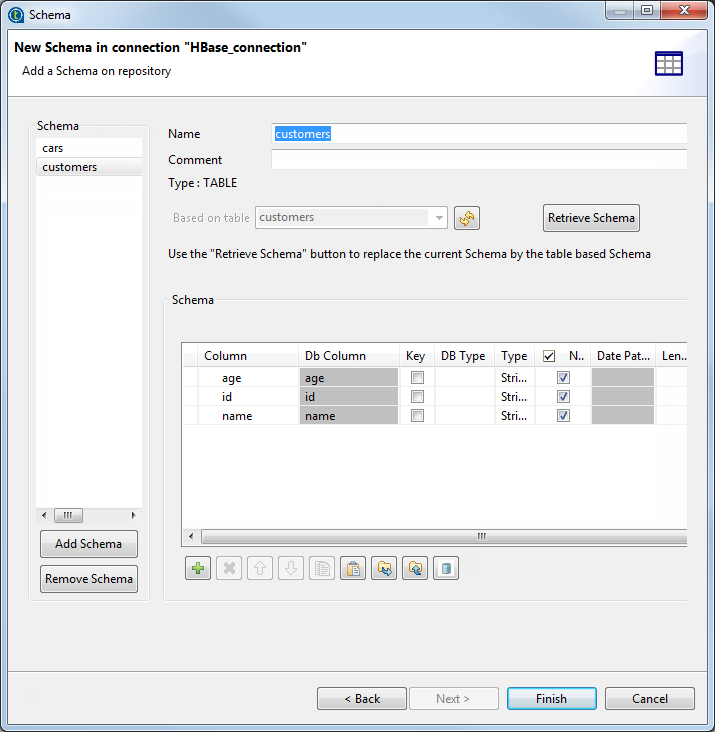This screenshot has width=715, height=732.
Task: Open Type cell dropdown for id row
Action: pos(514,397)
